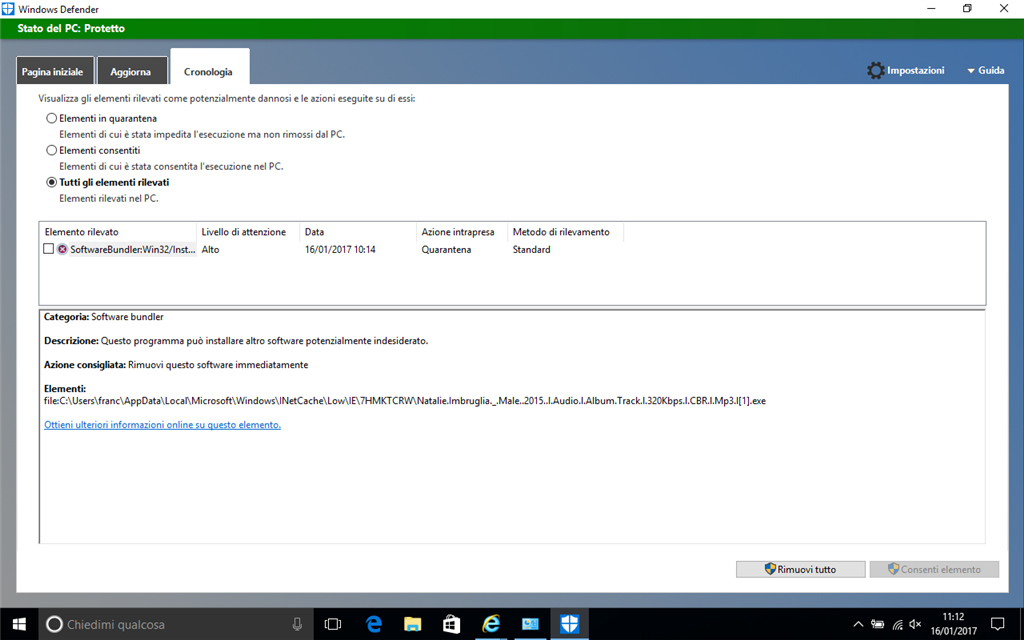
Task: Open File Explorer from the taskbar
Action: [x=413, y=624]
